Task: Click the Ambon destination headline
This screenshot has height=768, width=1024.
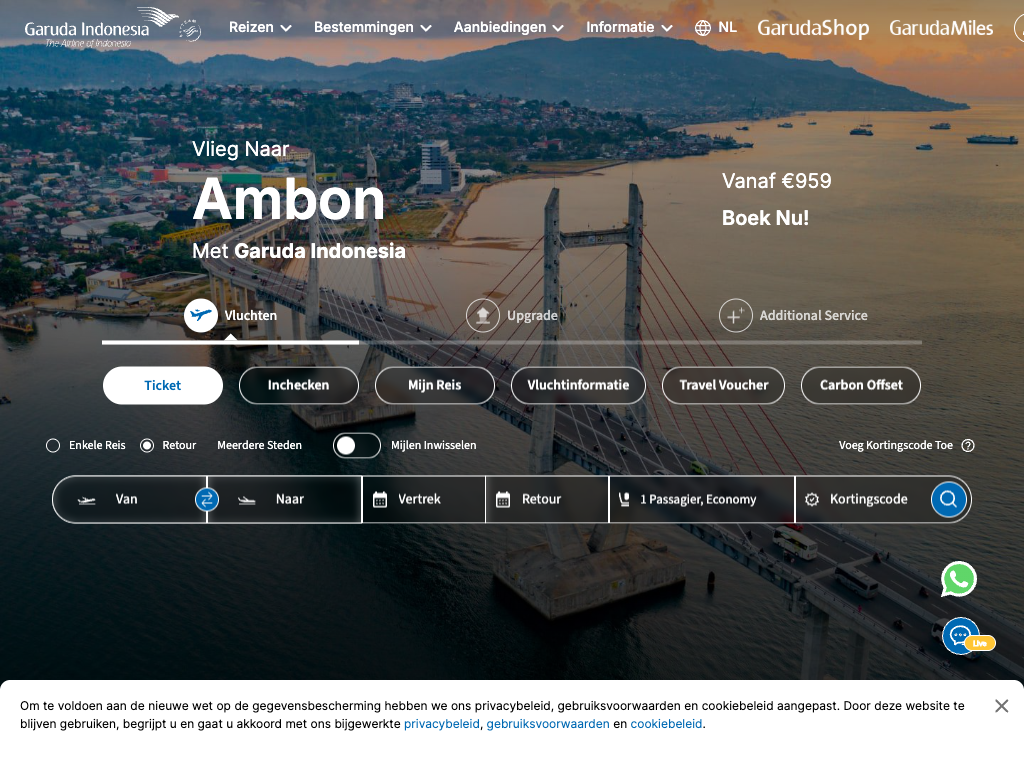Action: 289,200
